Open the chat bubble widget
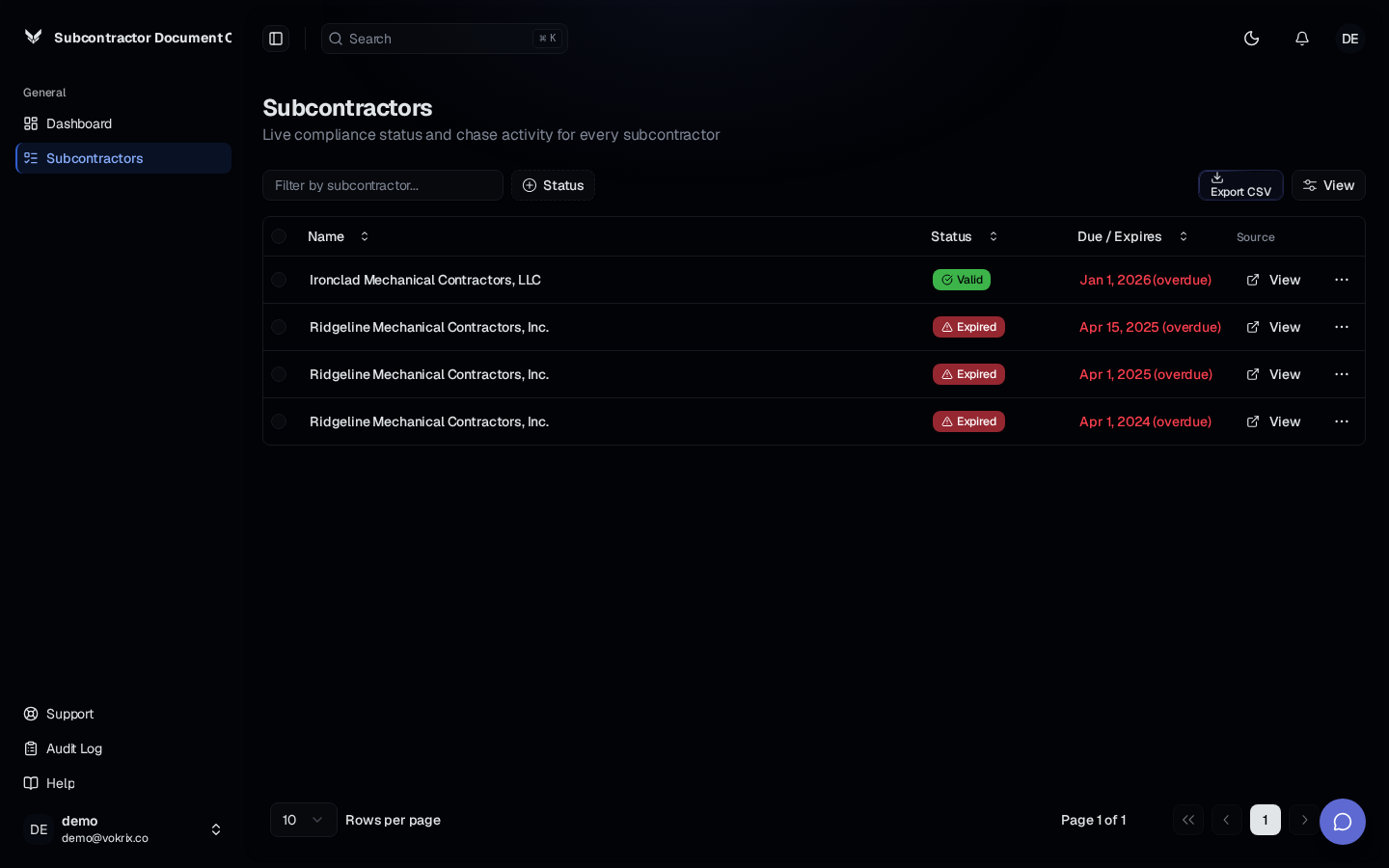The height and width of the screenshot is (868, 1389). pos(1343,822)
